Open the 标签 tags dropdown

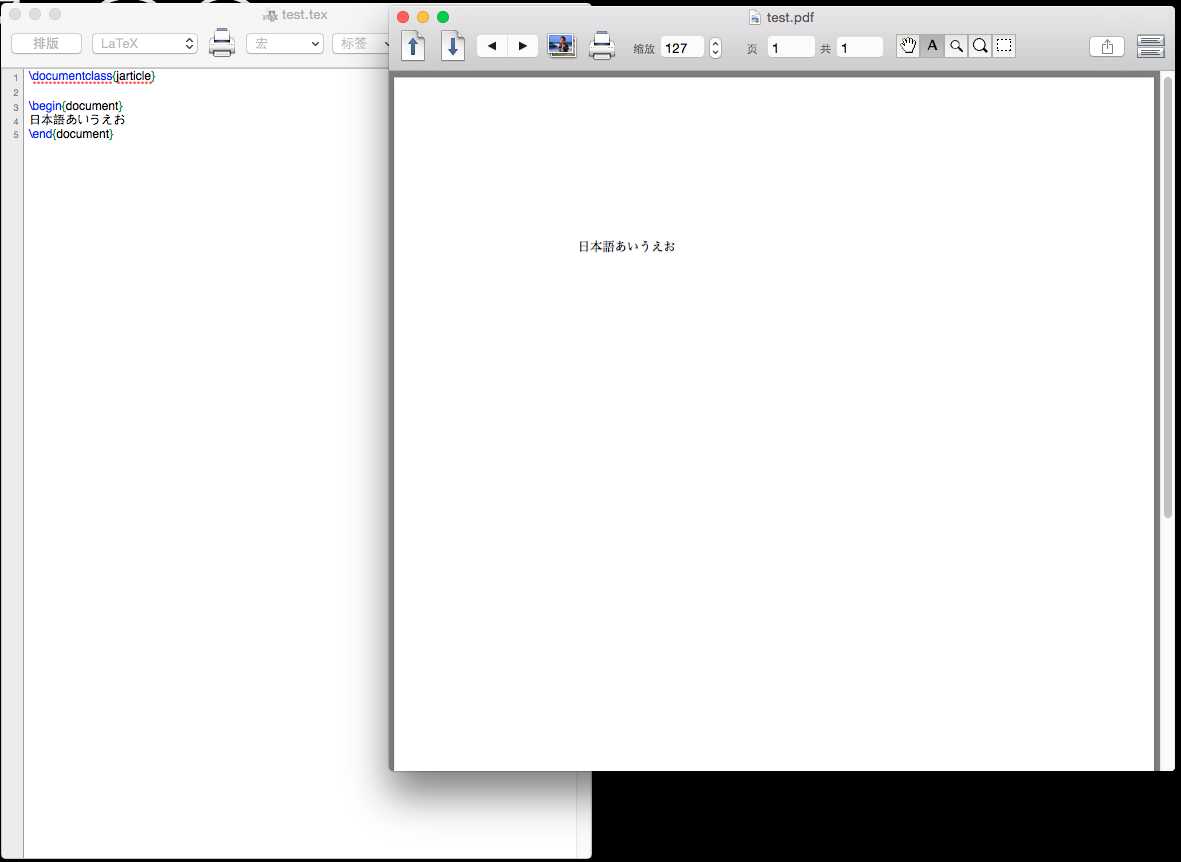[x=362, y=44]
